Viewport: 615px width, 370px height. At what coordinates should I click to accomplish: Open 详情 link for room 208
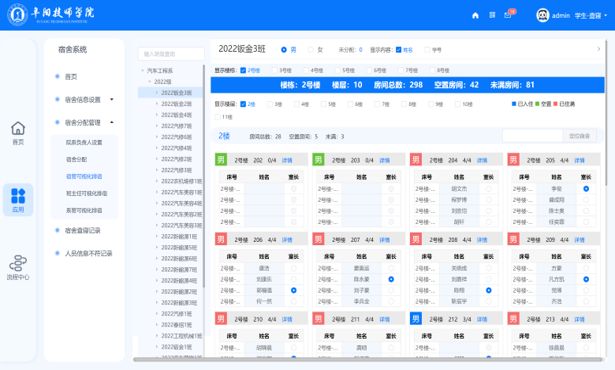click(x=482, y=239)
